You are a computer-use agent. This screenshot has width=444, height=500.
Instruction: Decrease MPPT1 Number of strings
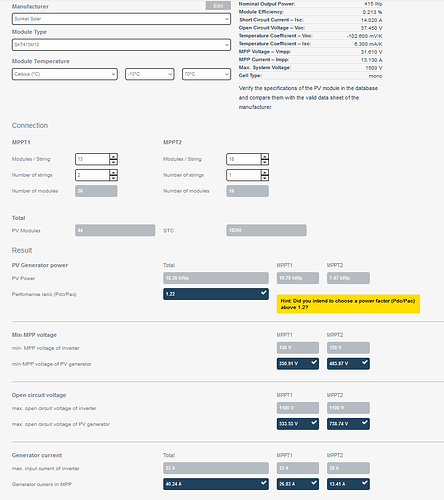[113, 178]
